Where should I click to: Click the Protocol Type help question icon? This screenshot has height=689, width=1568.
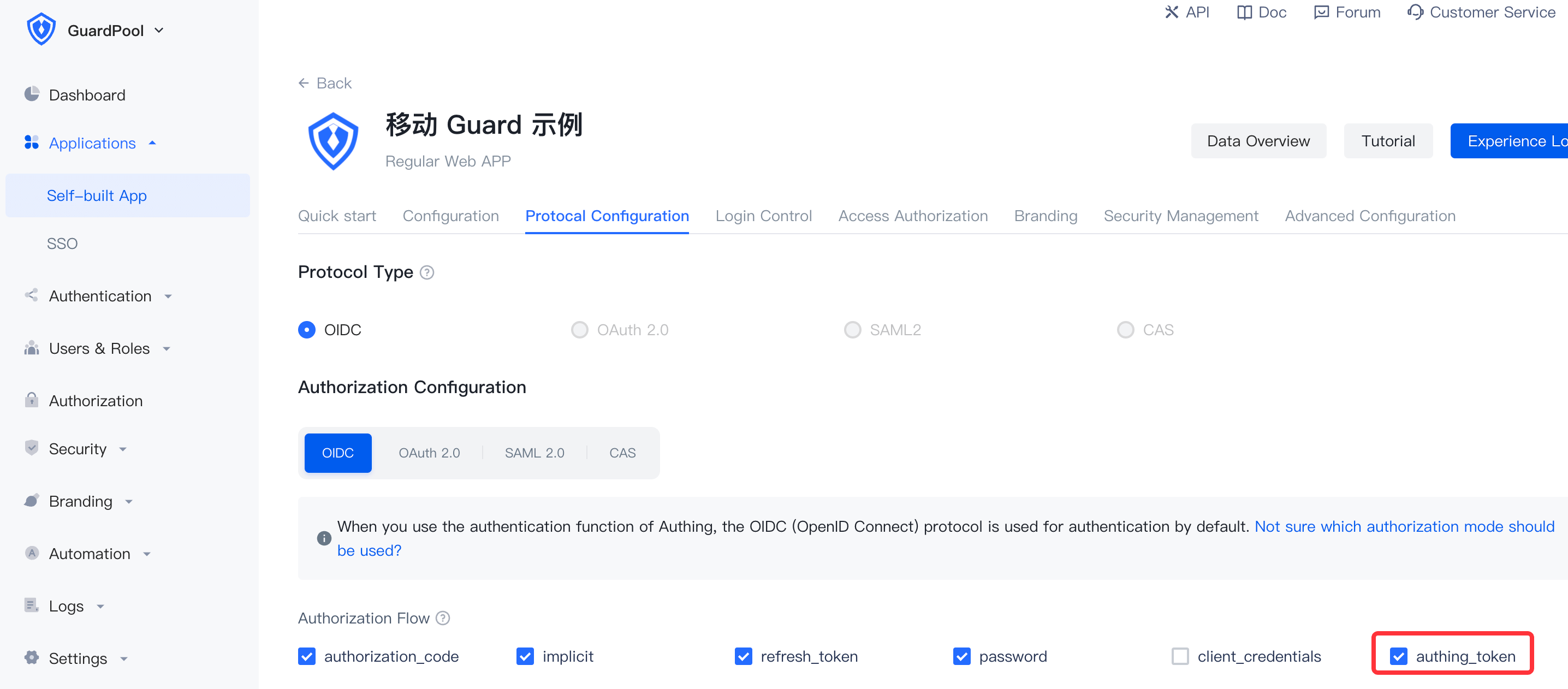click(427, 272)
